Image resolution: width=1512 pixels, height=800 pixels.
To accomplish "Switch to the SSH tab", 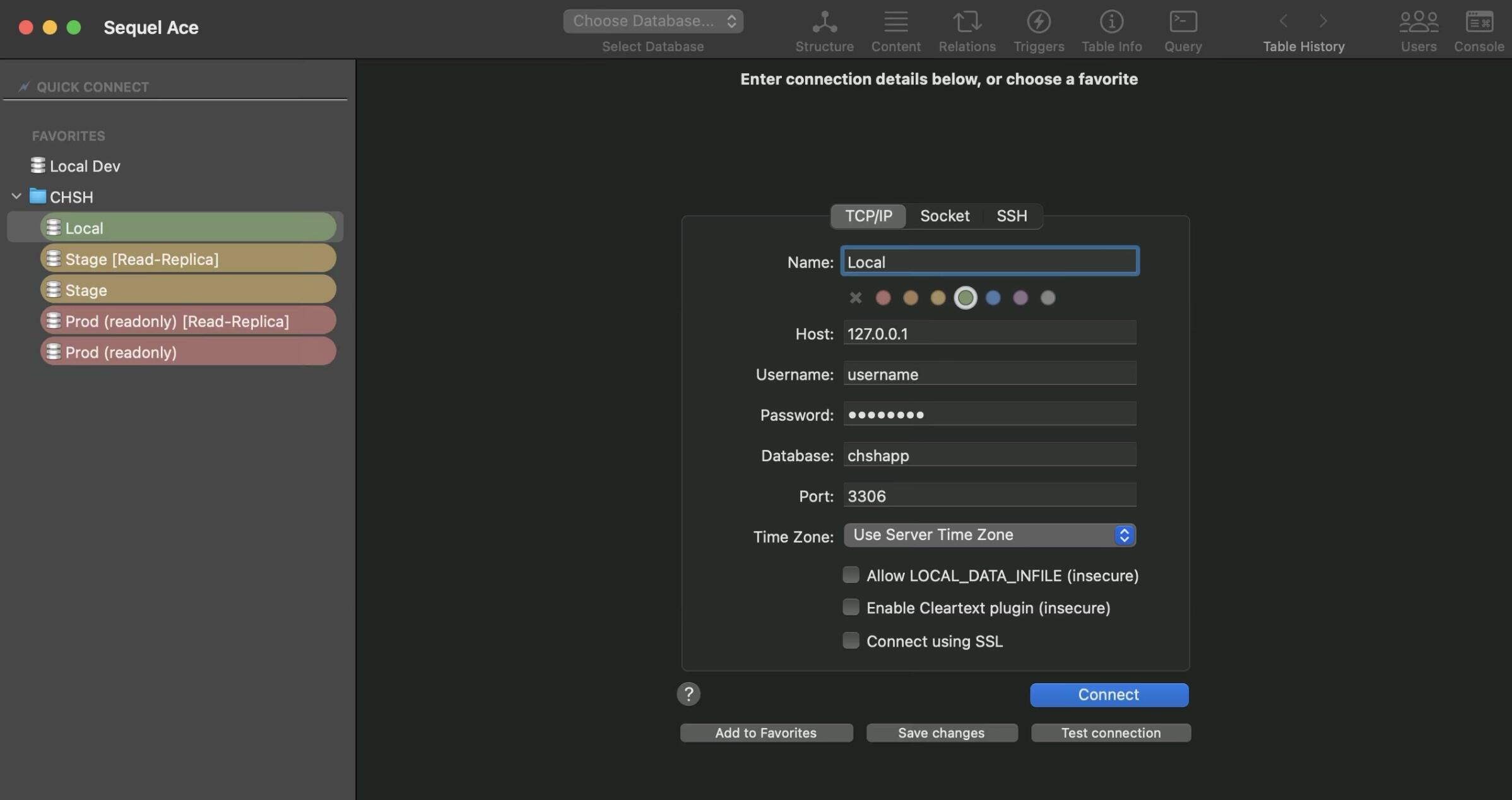I will point(1012,216).
